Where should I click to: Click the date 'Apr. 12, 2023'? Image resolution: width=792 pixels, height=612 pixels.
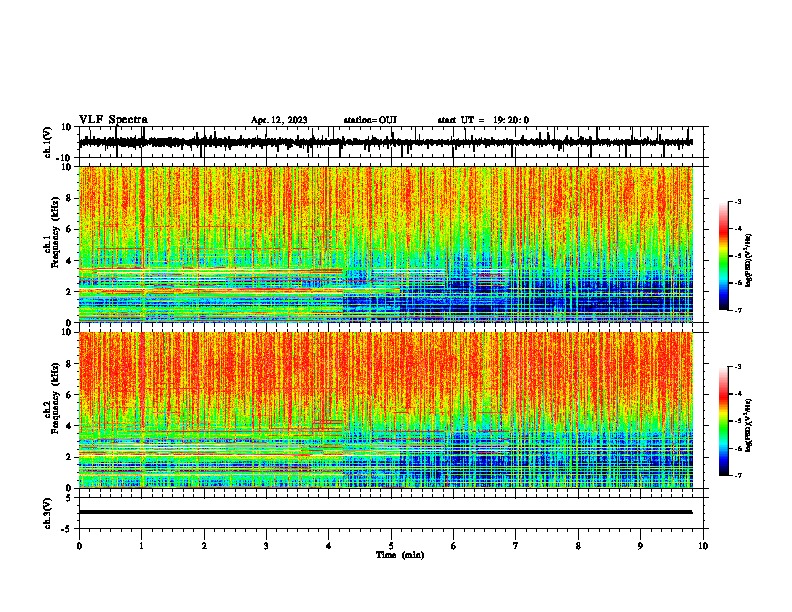coord(279,120)
